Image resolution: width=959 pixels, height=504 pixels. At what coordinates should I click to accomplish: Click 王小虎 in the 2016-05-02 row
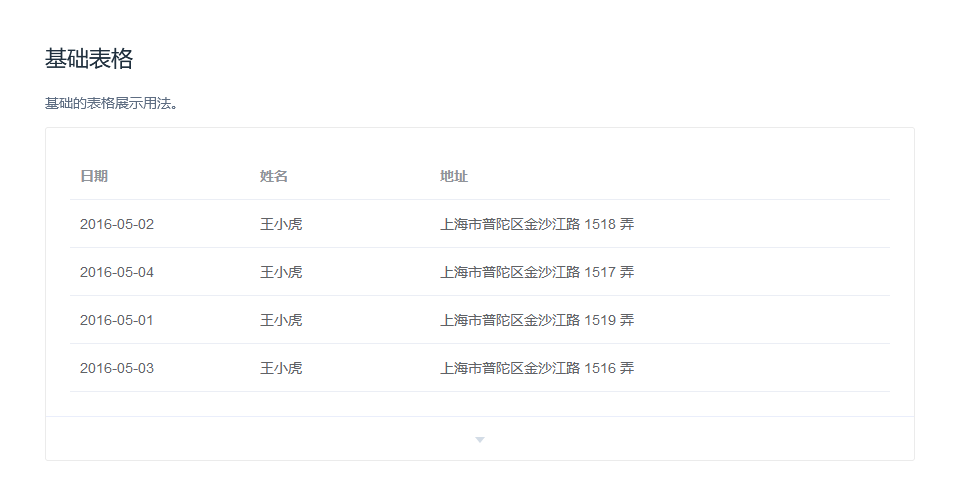(x=281, y=224)
